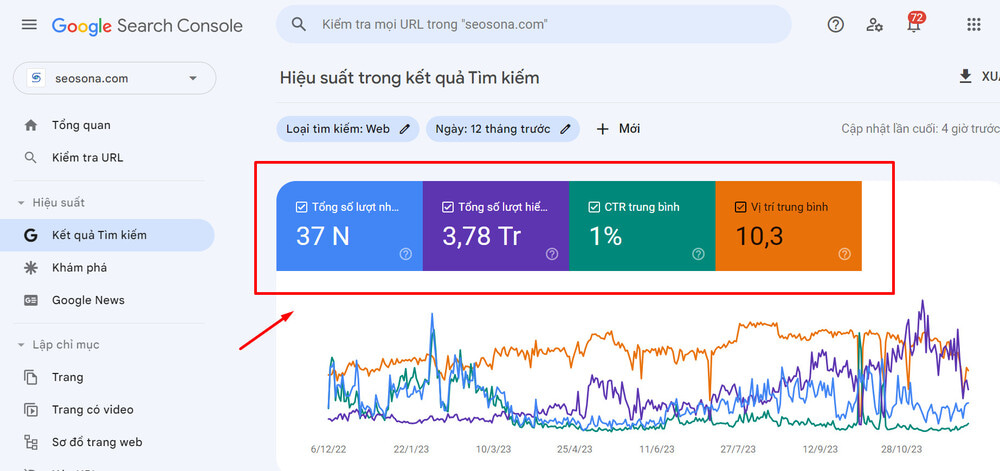This screenshot has width=1000, height=471.
Task: Open notifications bell with 72 badge
Action: [915, 23]
